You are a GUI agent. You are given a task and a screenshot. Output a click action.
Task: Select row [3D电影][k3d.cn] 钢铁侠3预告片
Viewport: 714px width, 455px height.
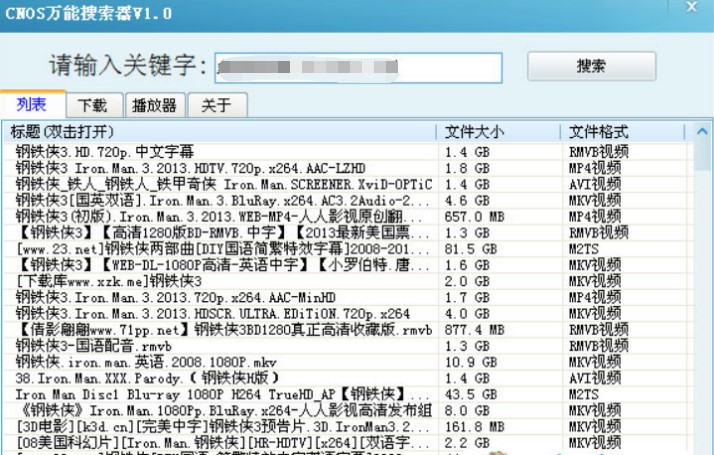pyautogui.click(x=348, y=427)
